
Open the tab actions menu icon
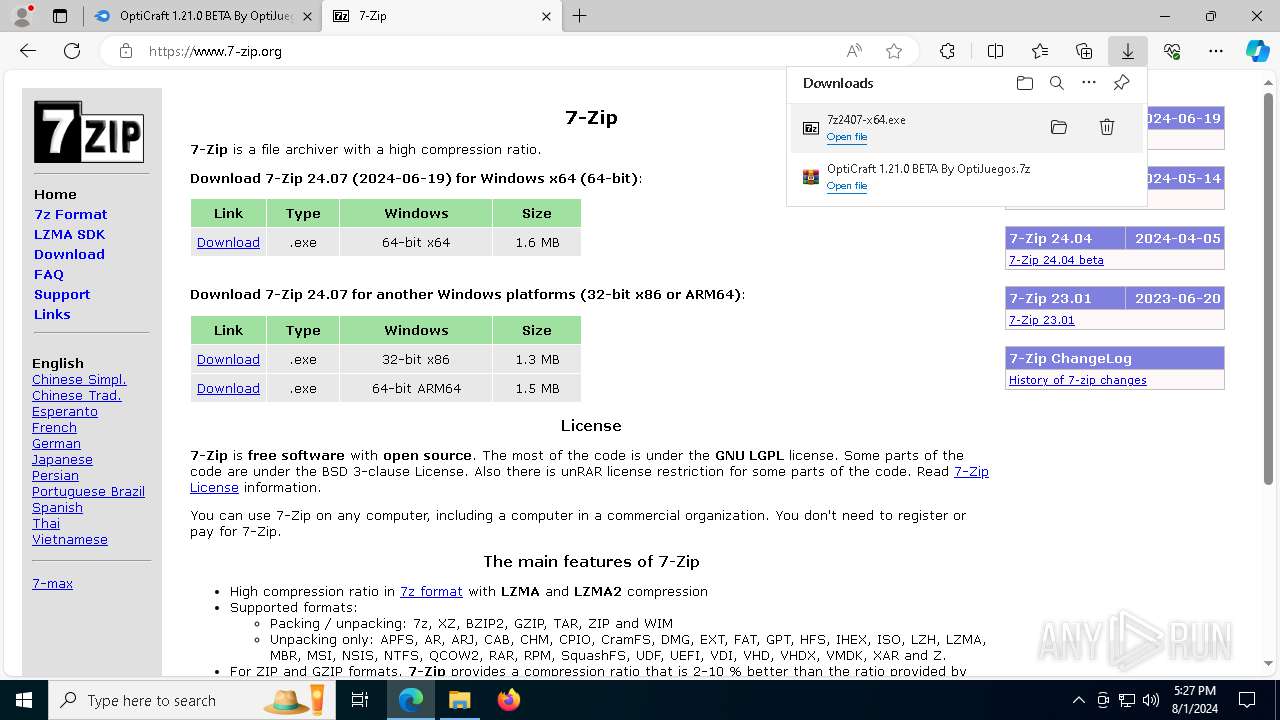click(x=60, y=16)
